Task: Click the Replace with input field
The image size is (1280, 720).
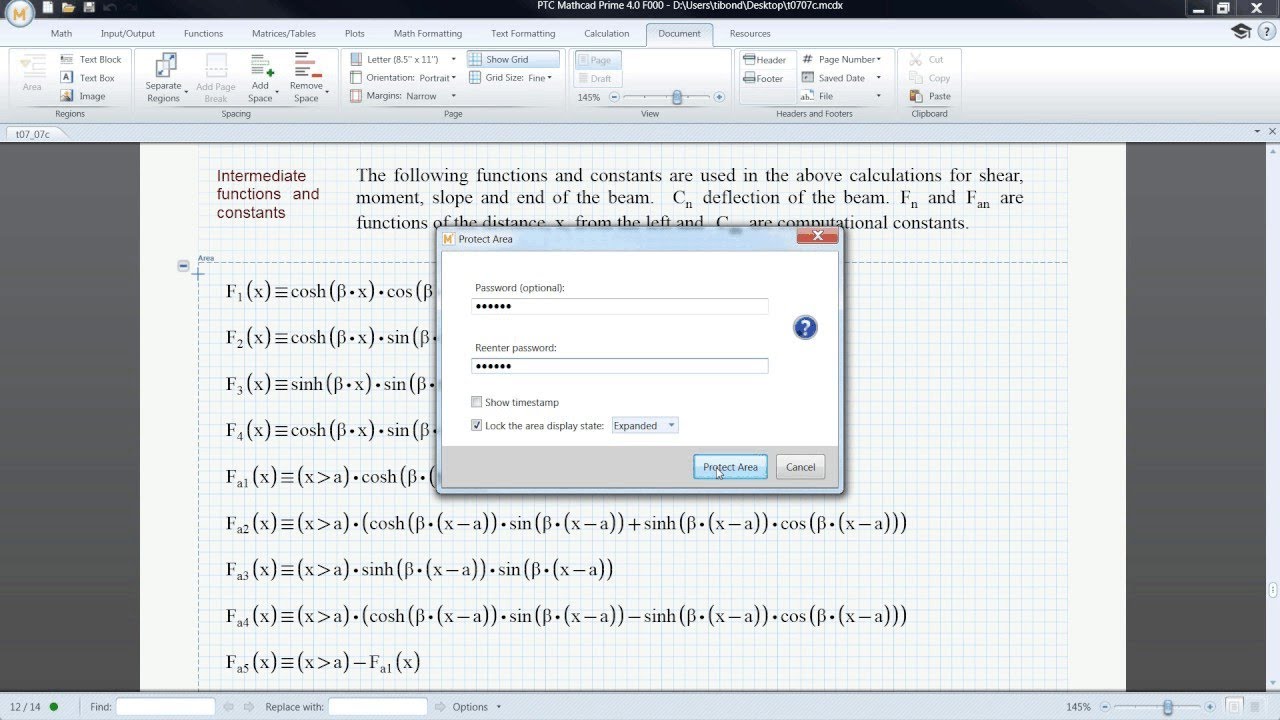Action: click(x=378, y=707)
